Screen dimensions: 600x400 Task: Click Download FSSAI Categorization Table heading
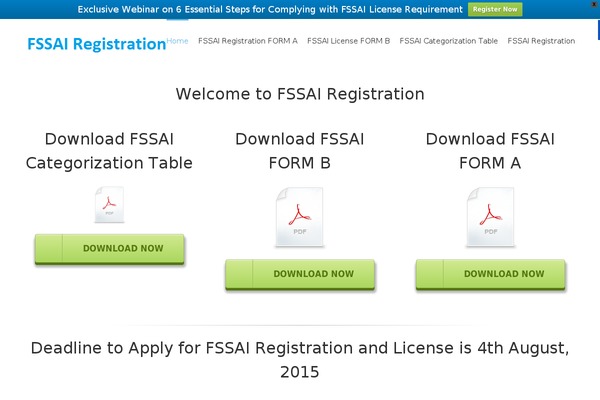(x=109, y=151)
